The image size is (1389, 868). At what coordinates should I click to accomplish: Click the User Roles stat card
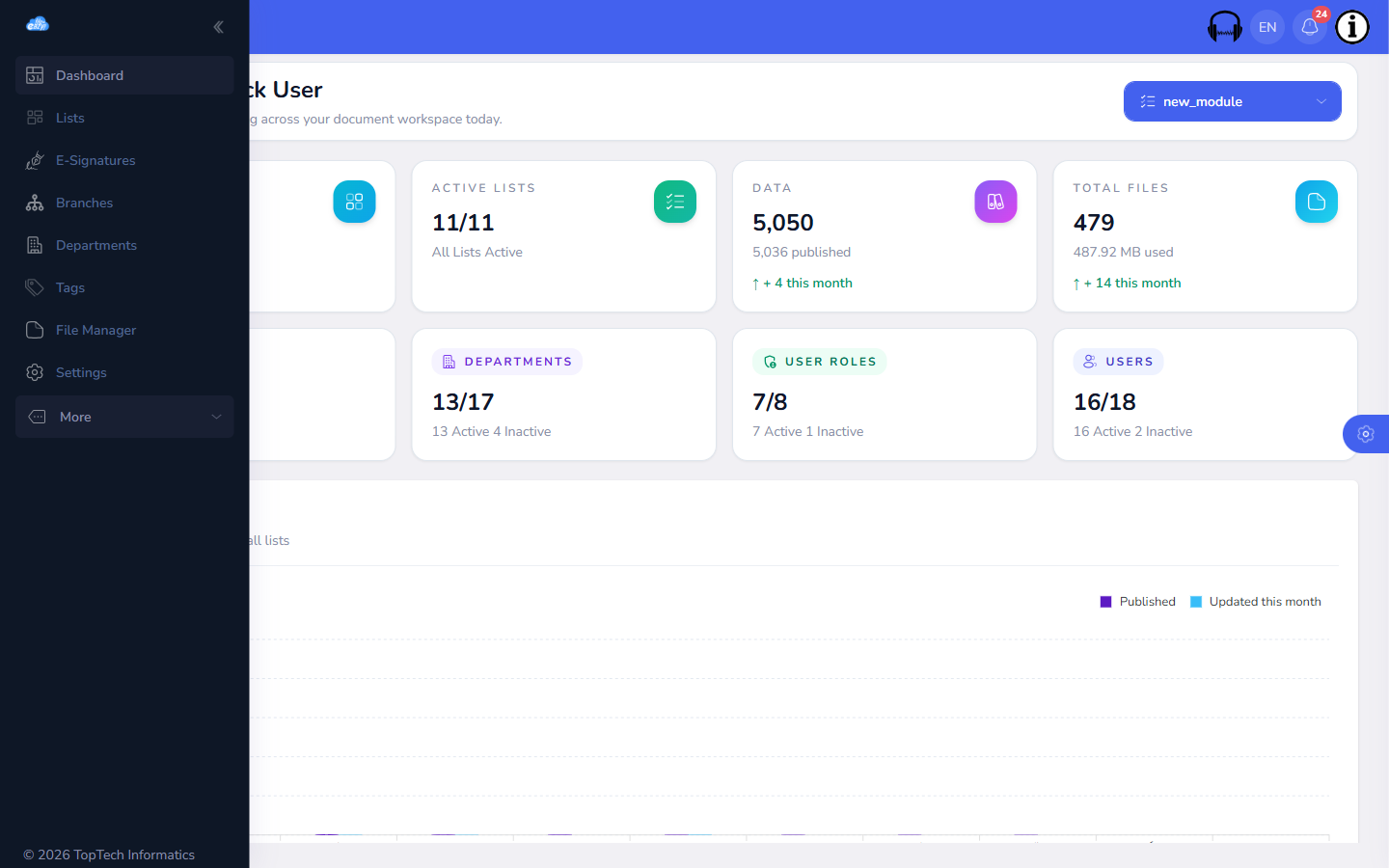(x=885, y=394)
